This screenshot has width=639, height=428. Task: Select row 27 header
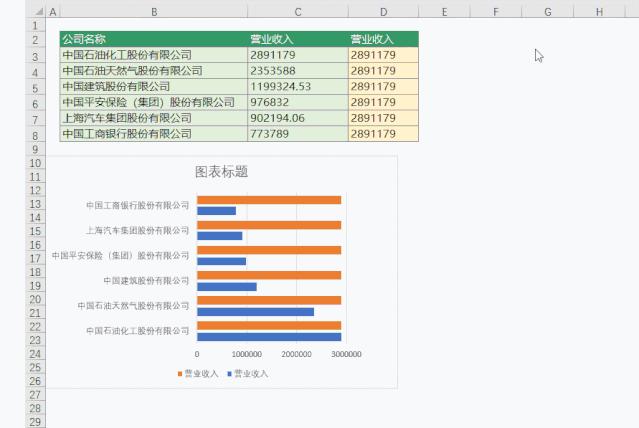tap(35, 395)
